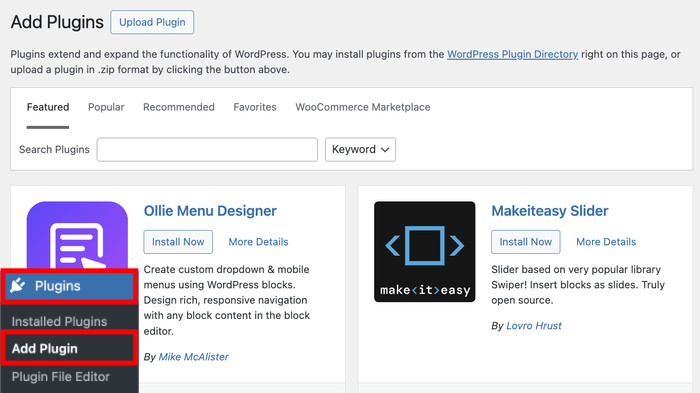Select the Featured tab
The height and width of the screenshot is (393, 700).
tap(48, 107)
